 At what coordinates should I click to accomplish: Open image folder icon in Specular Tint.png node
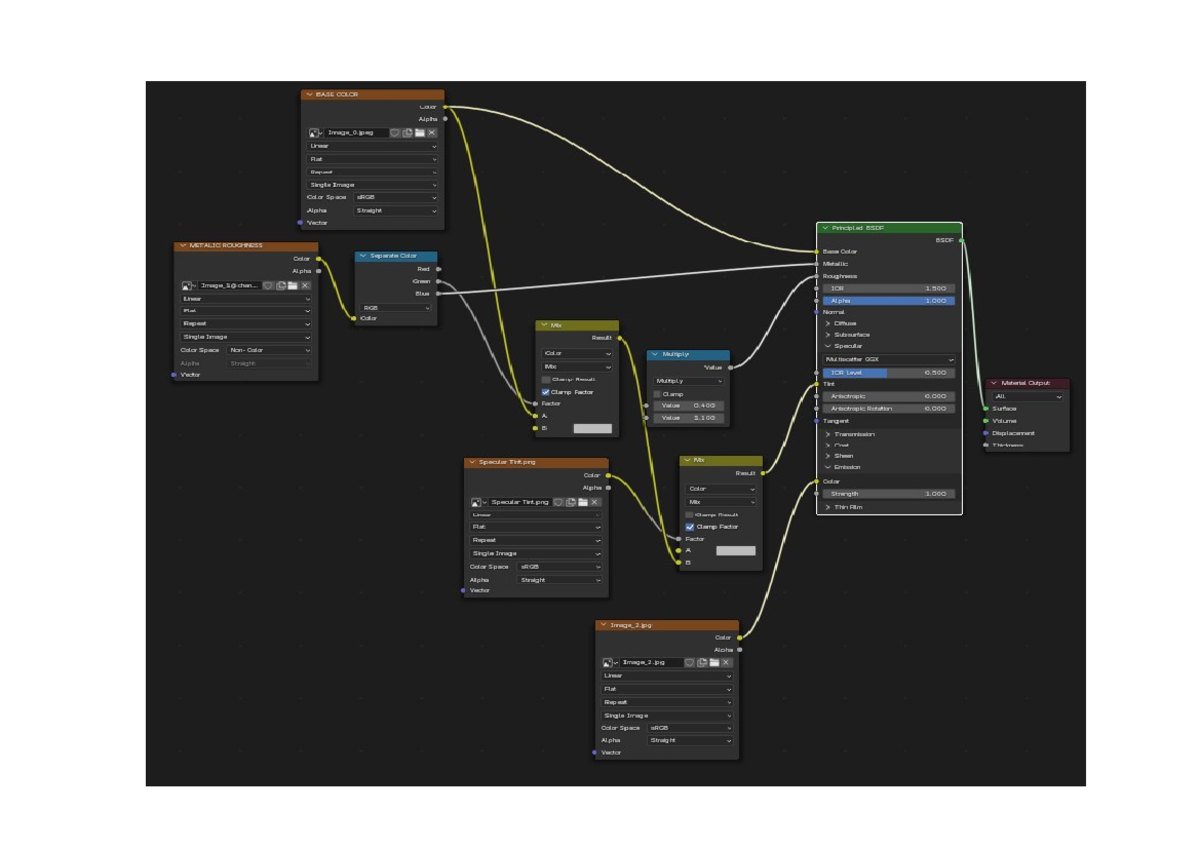click(582, 502)
